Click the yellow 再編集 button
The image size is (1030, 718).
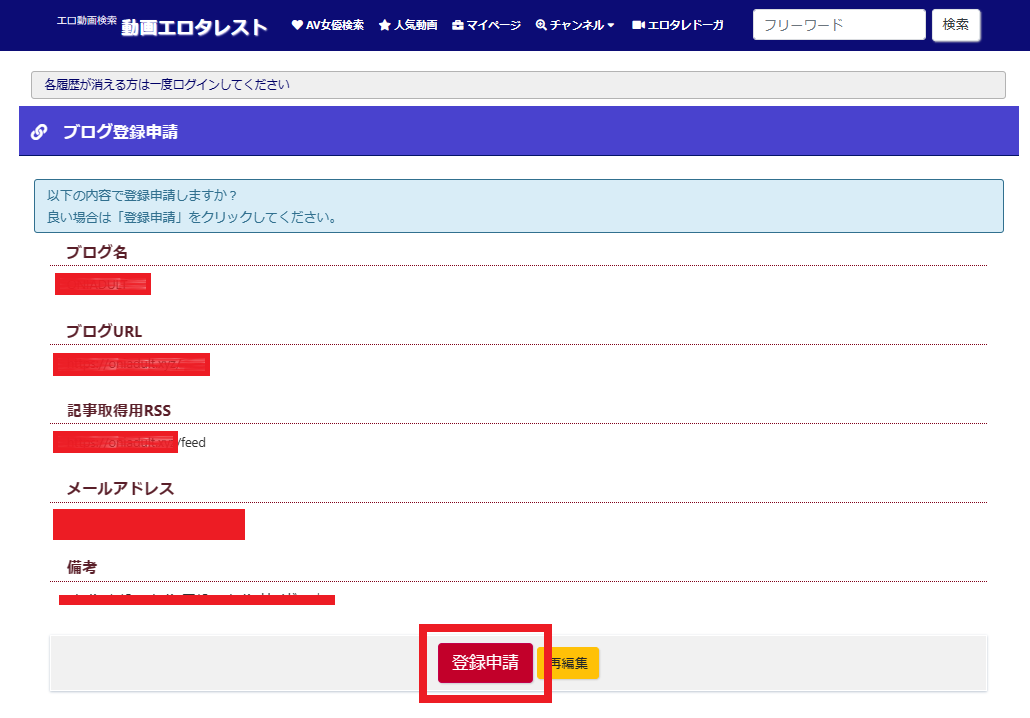pyautogui.click(x=569, y=663)
